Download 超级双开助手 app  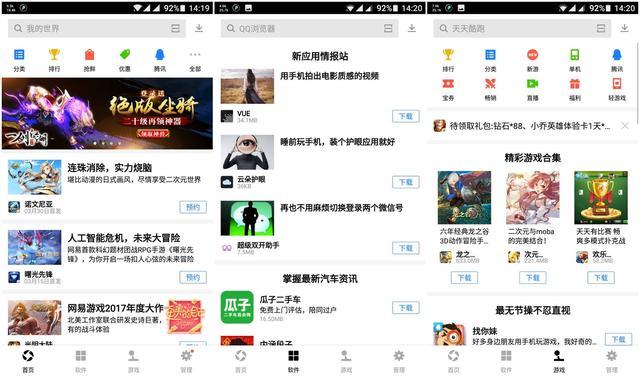(406, 248)
